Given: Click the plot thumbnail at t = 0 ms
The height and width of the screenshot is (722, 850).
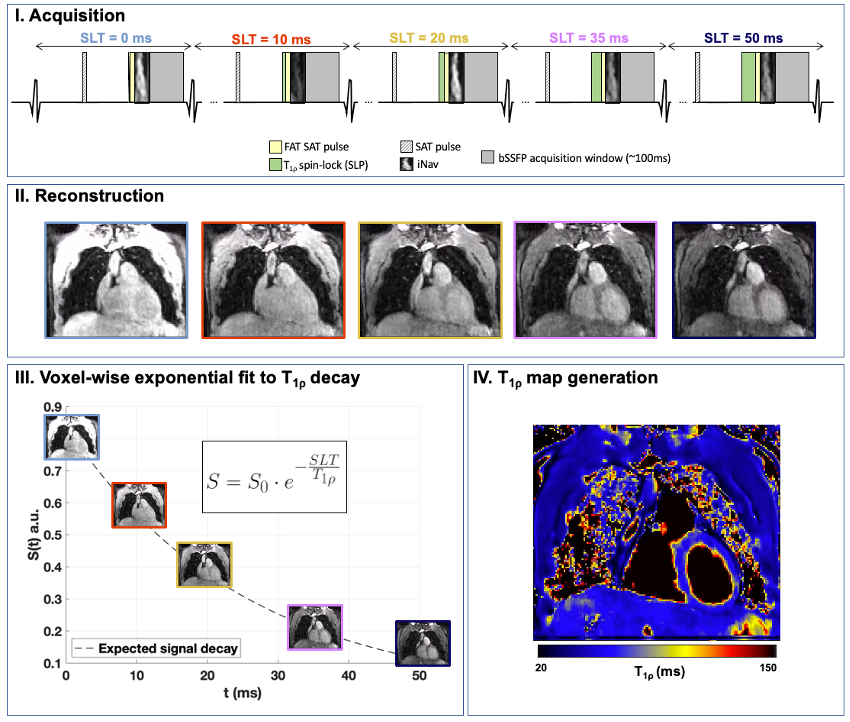Looking at the screenshot, I should click(71, 438).
